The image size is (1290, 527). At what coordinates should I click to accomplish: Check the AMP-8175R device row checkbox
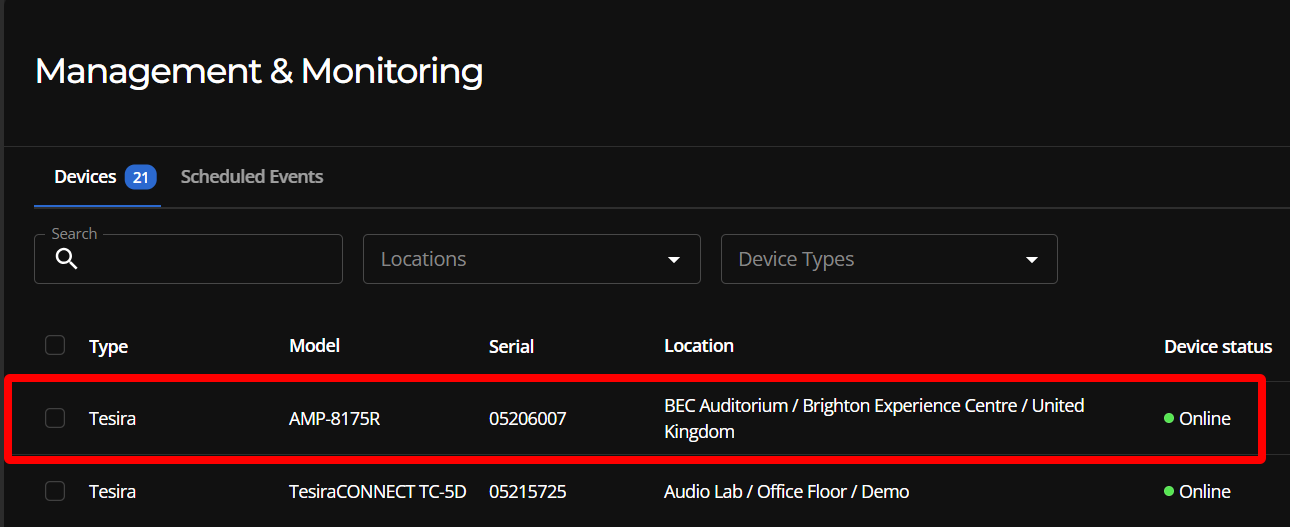[55, 418]
